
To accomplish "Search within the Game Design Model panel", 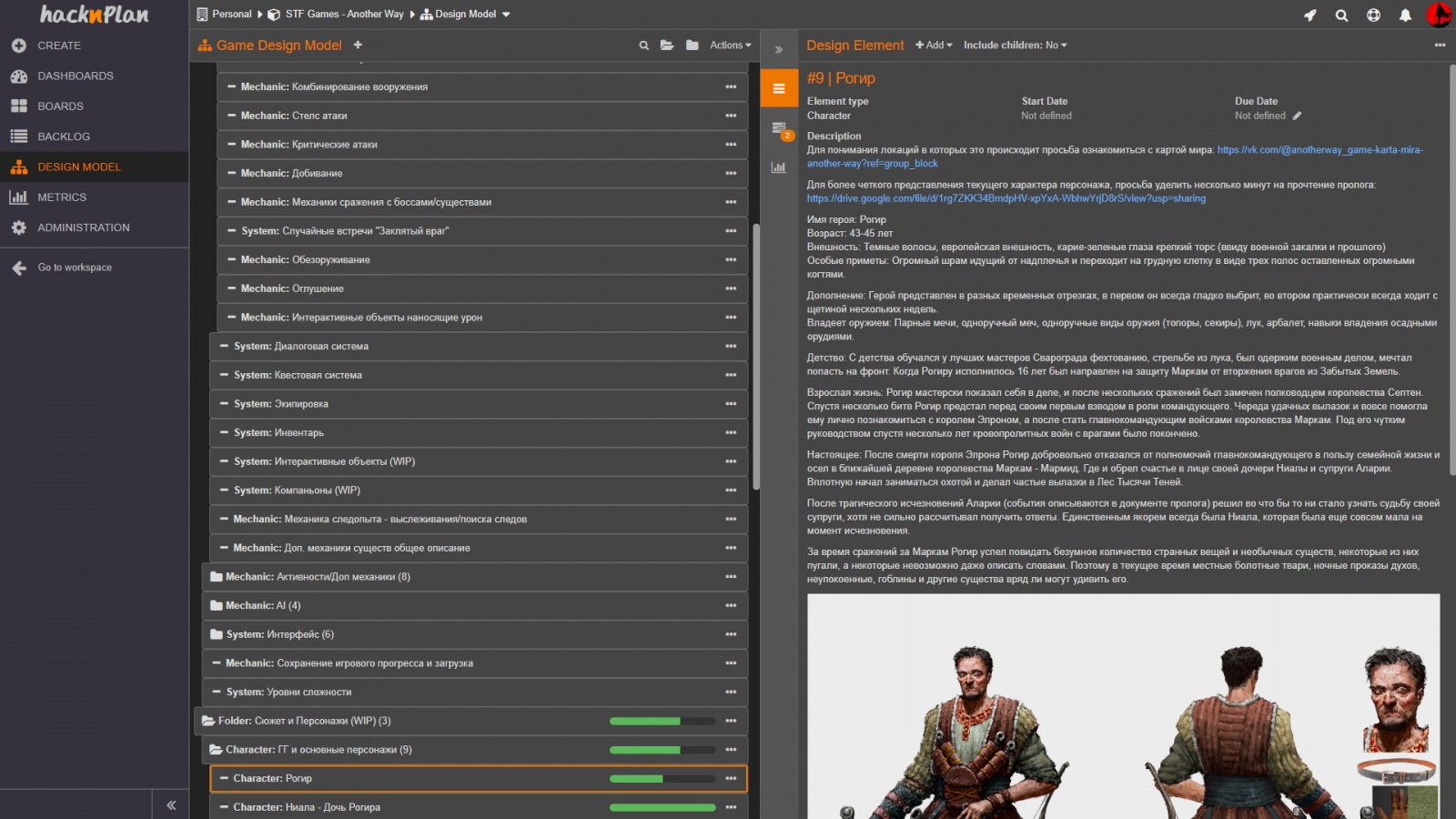I will pyautogui.click(x=644, y=45).
